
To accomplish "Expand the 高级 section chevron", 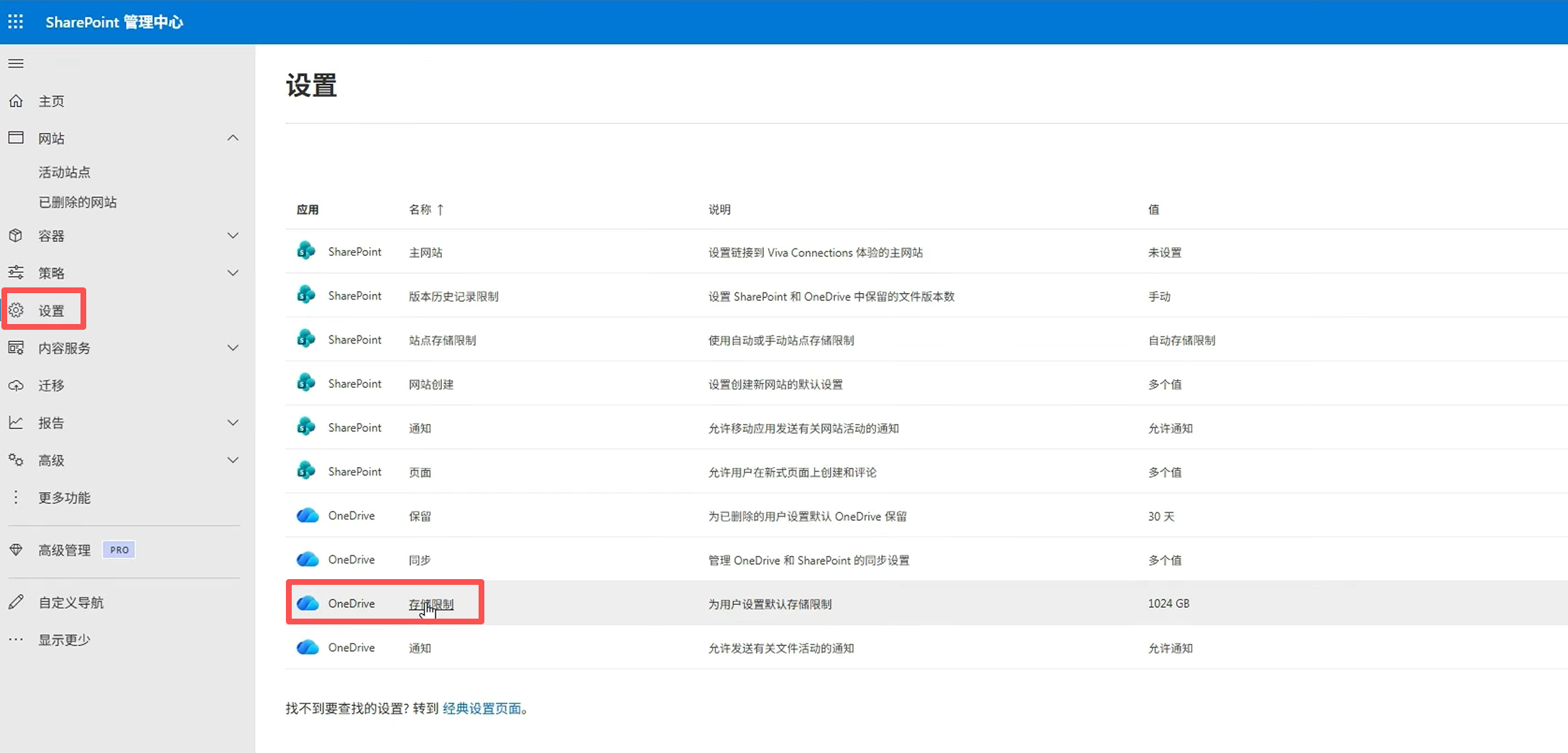I will point(233,459).
